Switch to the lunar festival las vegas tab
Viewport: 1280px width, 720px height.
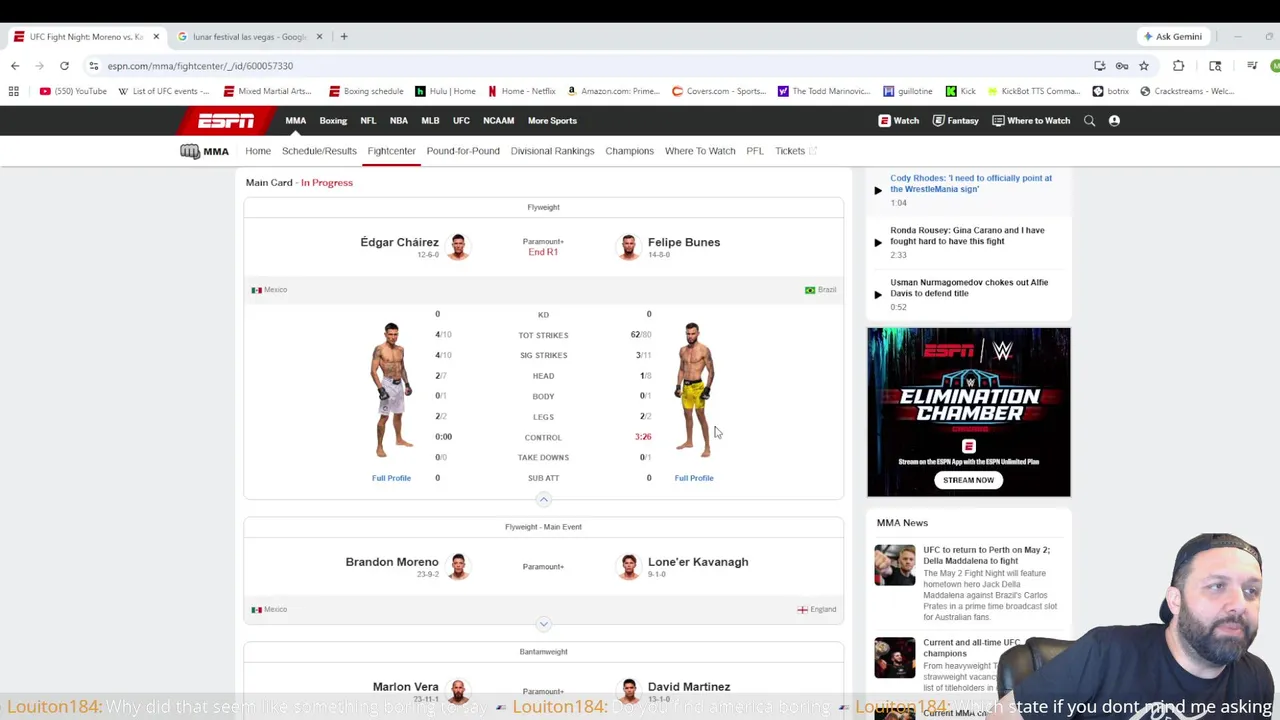pos(250,37)
